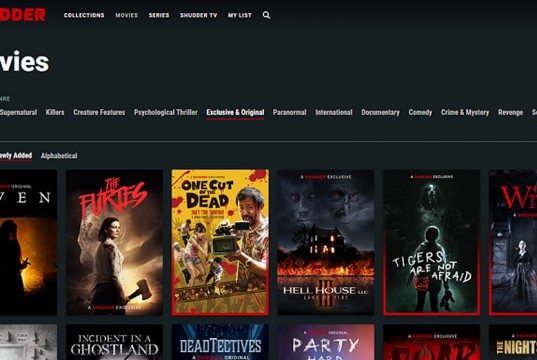Open Incident in a Ghostland poster
This screenshot has height=360, width=537.
click(x=114, y=342)
